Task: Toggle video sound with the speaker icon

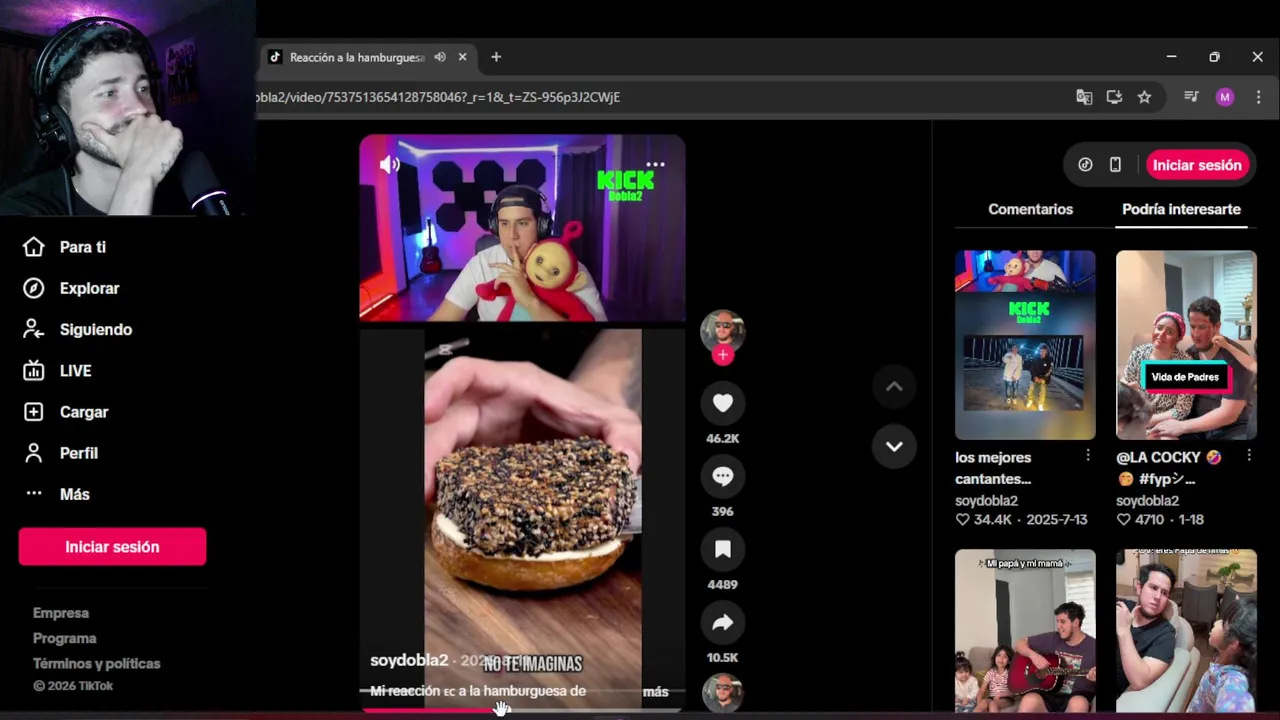Action: (x=390, y=165)
